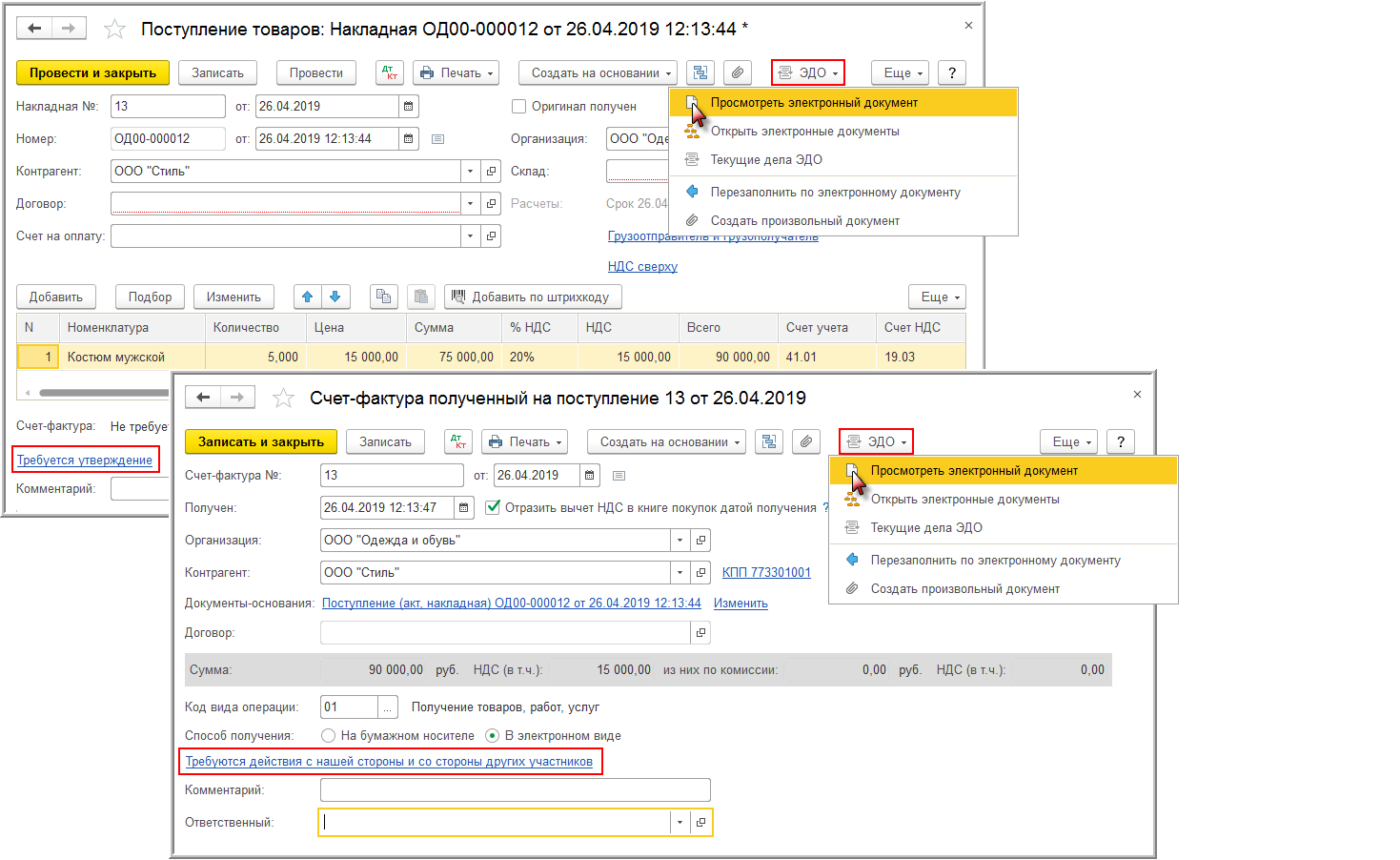Viewport: 1400px width, 860px height.
Task: Select В электронном виде radio option
Action: point(493,735)
